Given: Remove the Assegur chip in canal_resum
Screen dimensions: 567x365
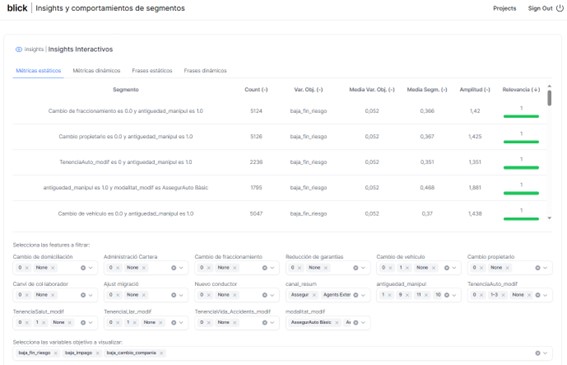Looking at the screenshot, I should click(314, 295).
